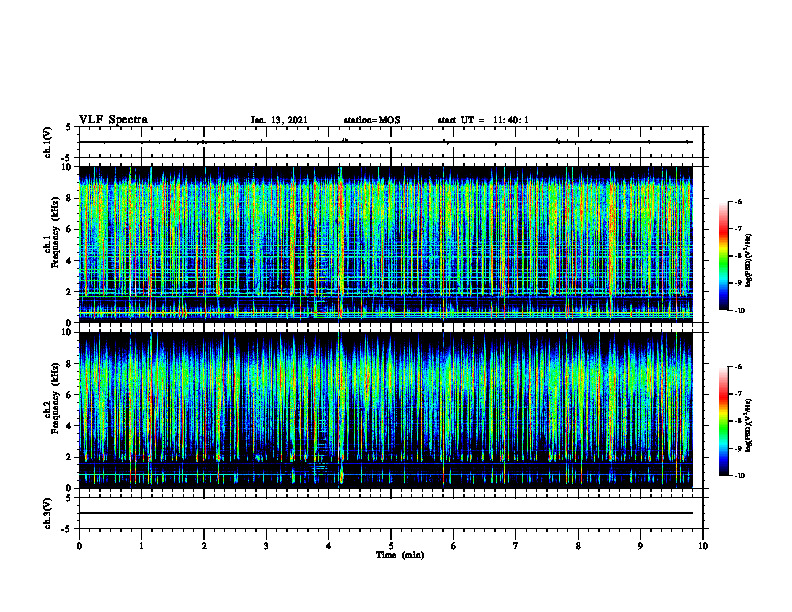Click the ch.2 "Frequency (kHz)" axis label
792x612 pixels.
click(55, 398)
